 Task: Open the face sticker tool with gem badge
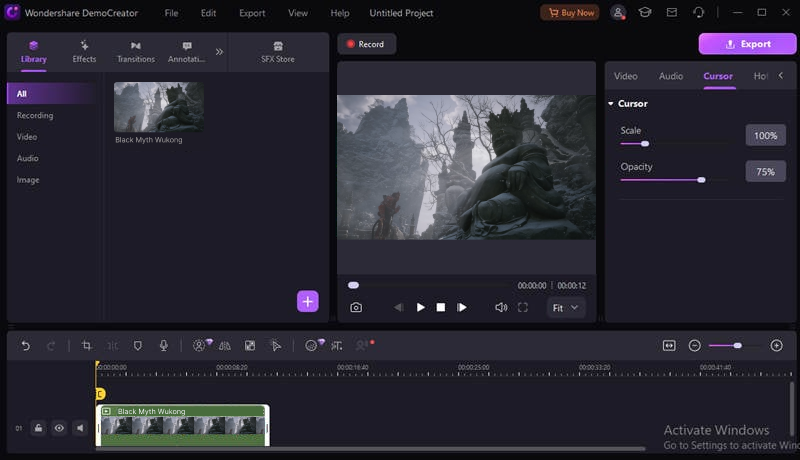click(311, 346)
